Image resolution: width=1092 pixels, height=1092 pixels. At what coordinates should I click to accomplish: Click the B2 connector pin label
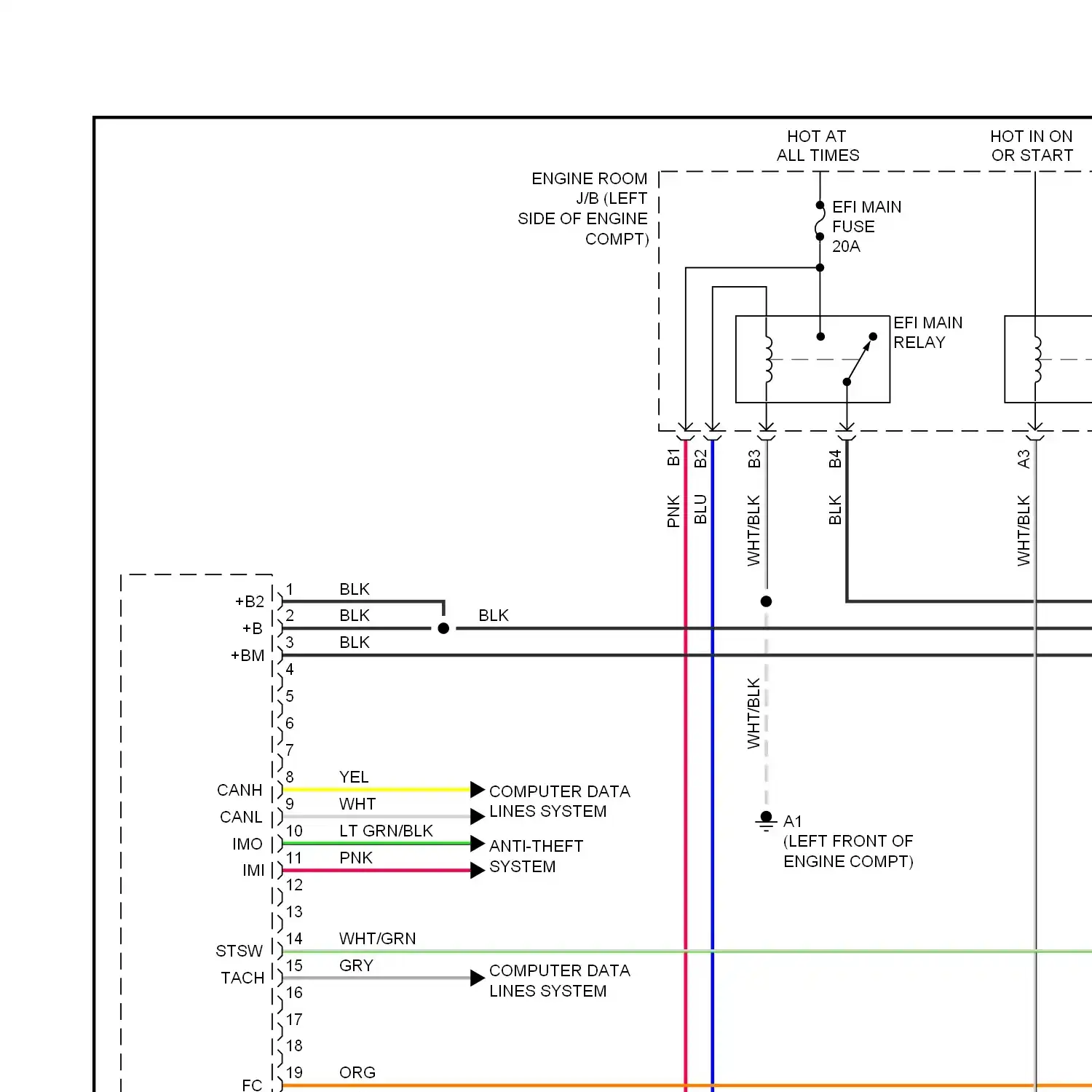pyautogui.click(x=700, y=458)
